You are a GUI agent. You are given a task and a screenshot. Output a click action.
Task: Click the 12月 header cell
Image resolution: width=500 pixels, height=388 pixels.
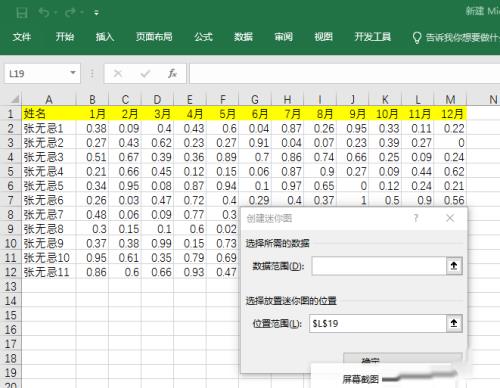click(450, 114)
